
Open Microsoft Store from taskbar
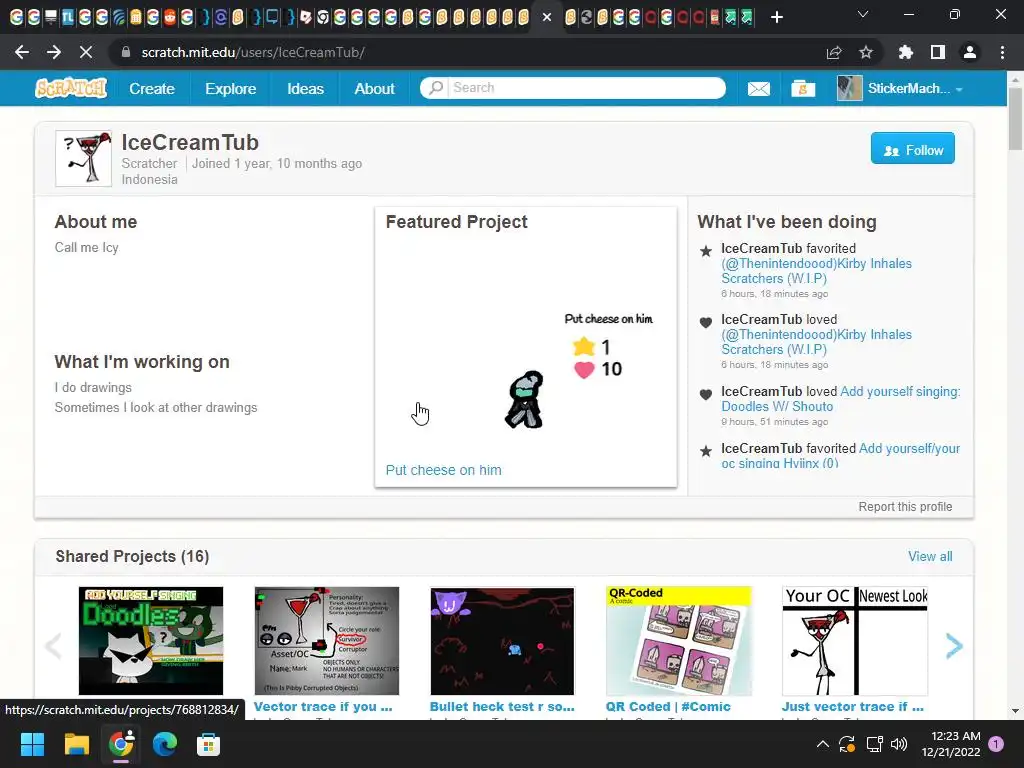click(x=208, y=744)
